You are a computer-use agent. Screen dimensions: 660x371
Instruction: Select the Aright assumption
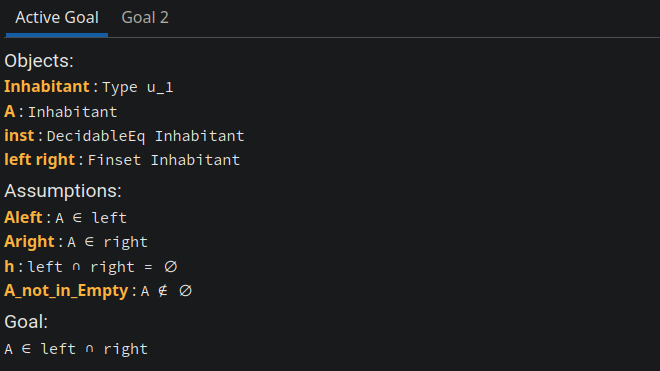[x=76, y=242]
